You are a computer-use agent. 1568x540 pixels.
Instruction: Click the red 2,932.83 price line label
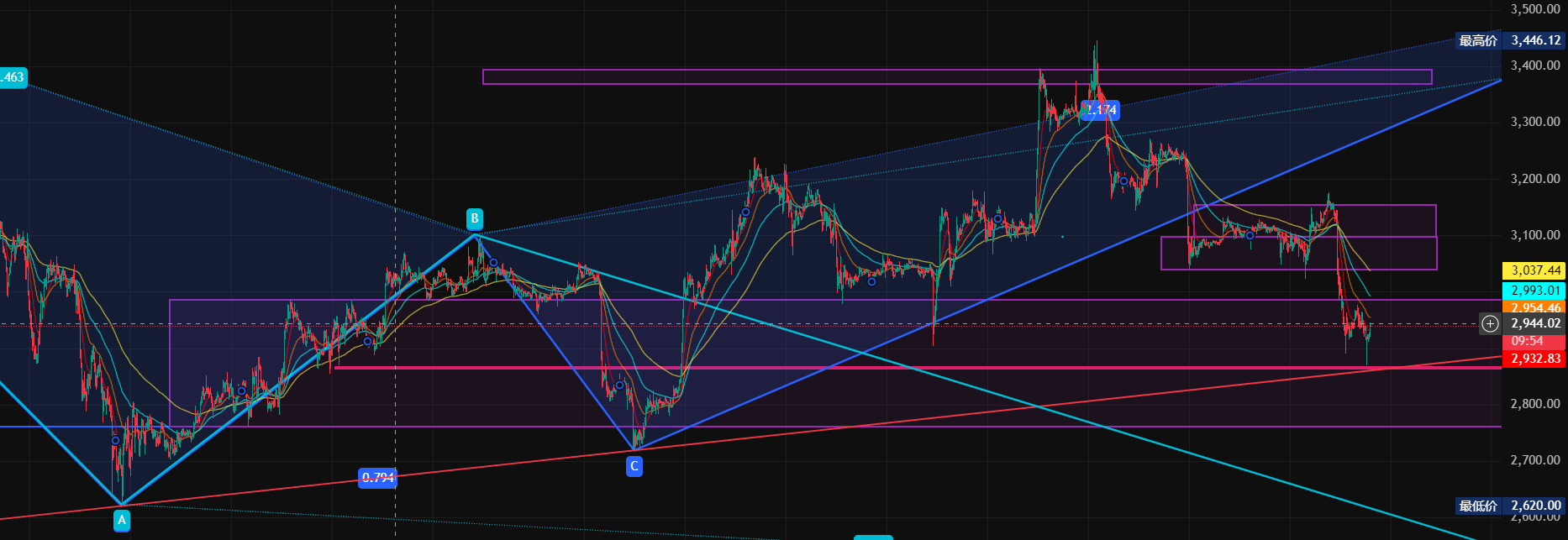click(x=1534, y=359)
